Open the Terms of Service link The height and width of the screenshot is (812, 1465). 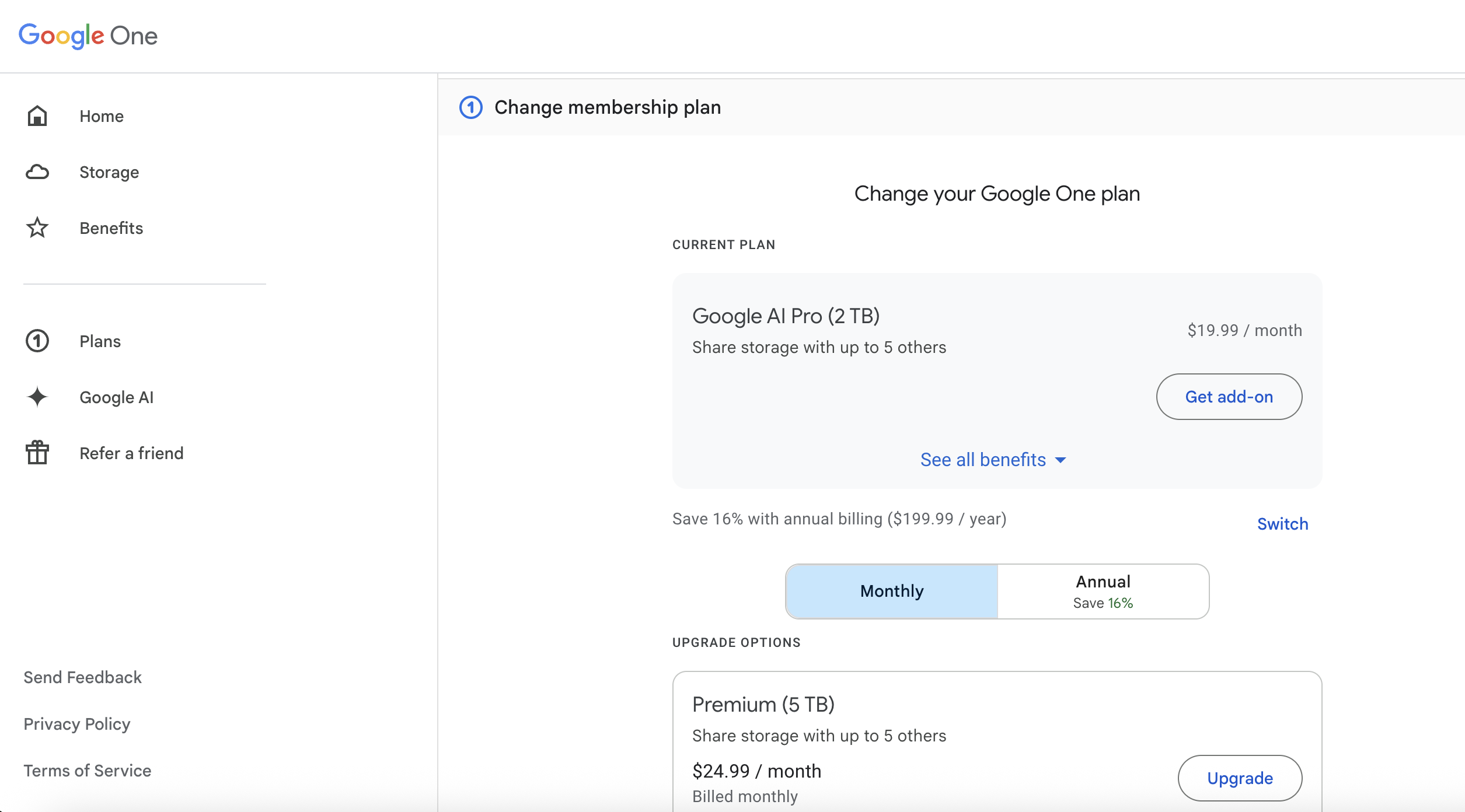pos(87,771)
